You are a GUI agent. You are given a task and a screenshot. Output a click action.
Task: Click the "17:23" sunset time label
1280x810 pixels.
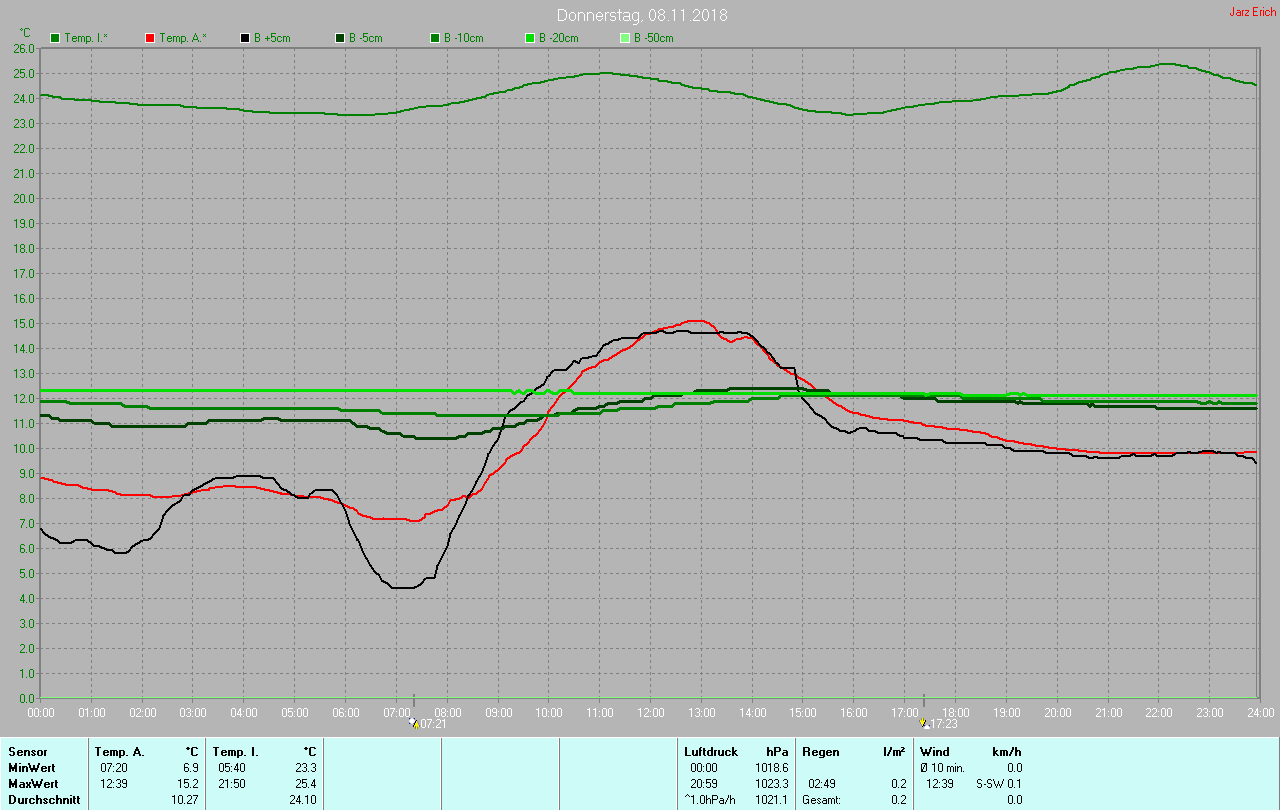point(943,723)
